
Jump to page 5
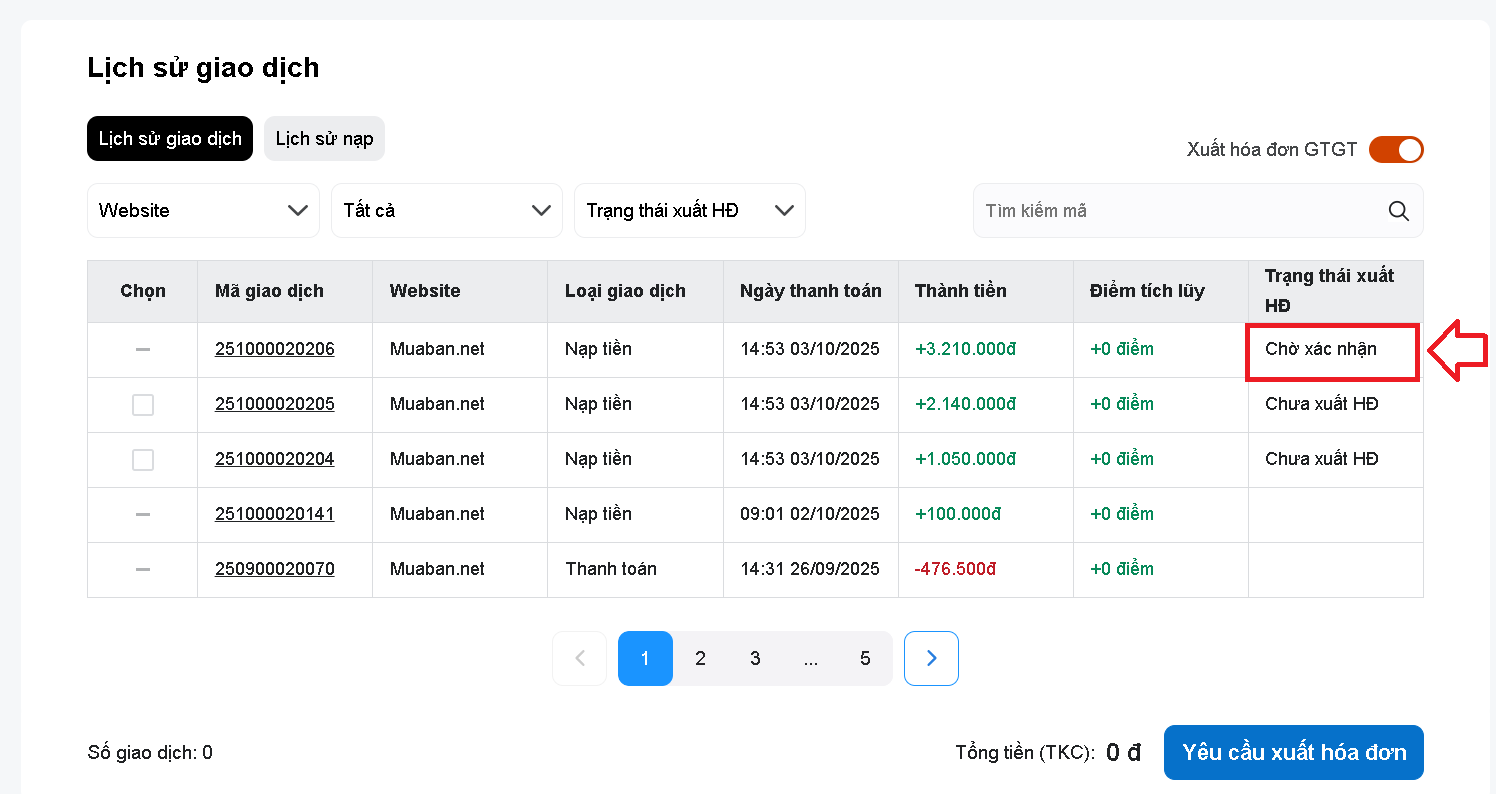865,658
